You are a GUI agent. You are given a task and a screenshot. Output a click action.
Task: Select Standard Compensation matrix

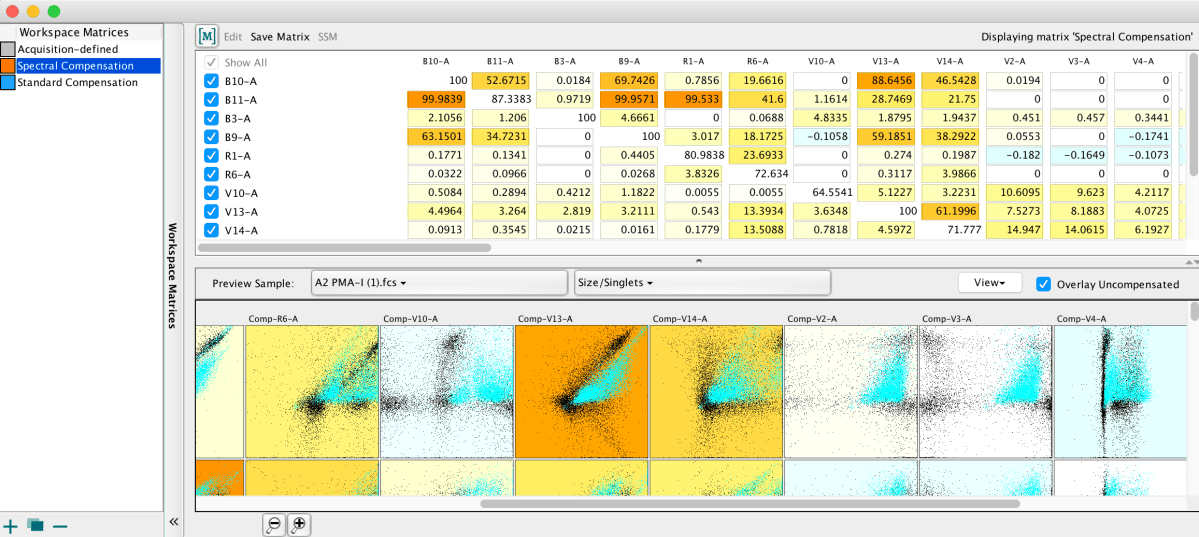[77, 83]
